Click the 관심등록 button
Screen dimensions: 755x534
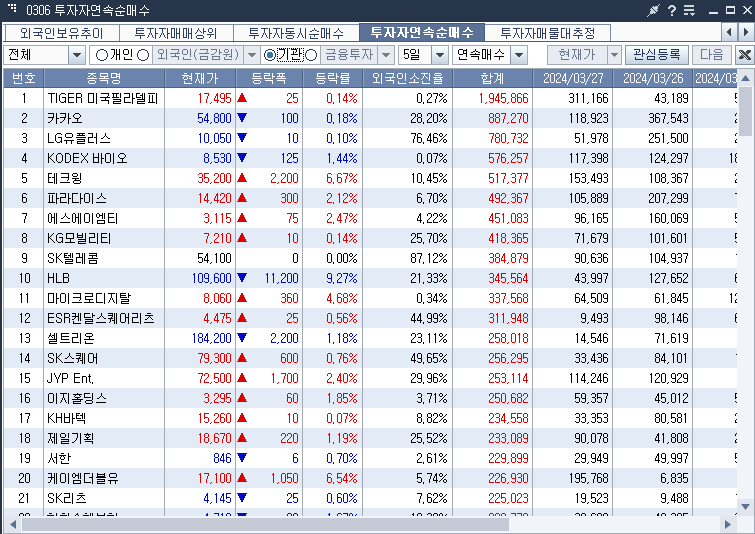(657, 55)
